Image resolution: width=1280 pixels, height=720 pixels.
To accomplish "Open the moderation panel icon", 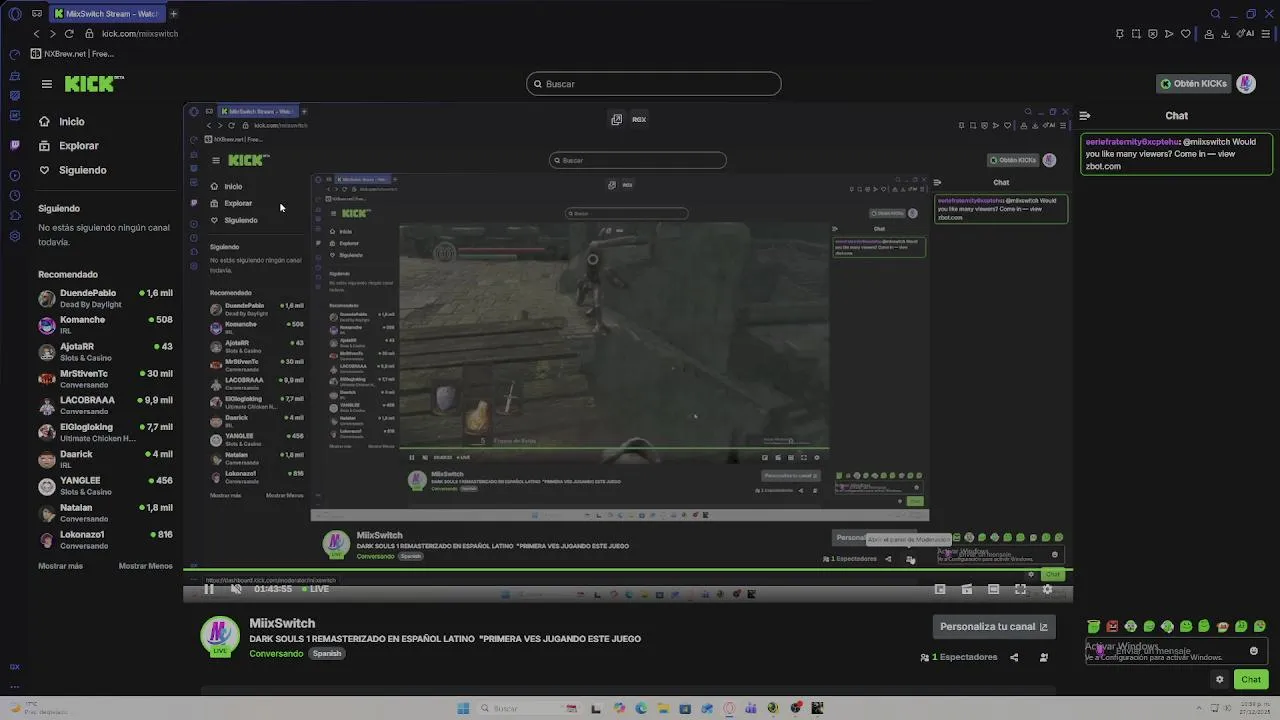I will coord(1044,657).
